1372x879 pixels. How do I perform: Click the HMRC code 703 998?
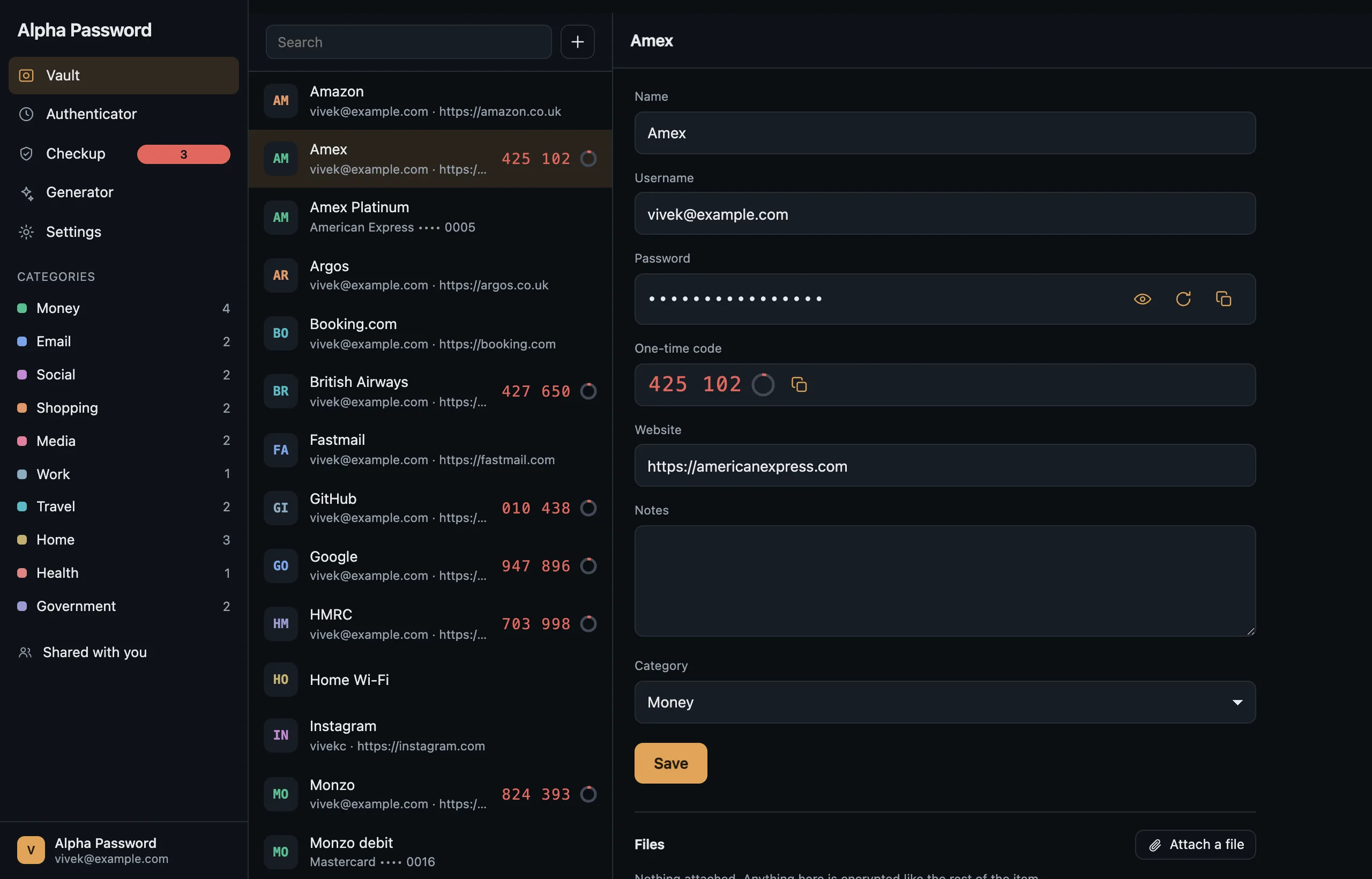tap(536, 624)
